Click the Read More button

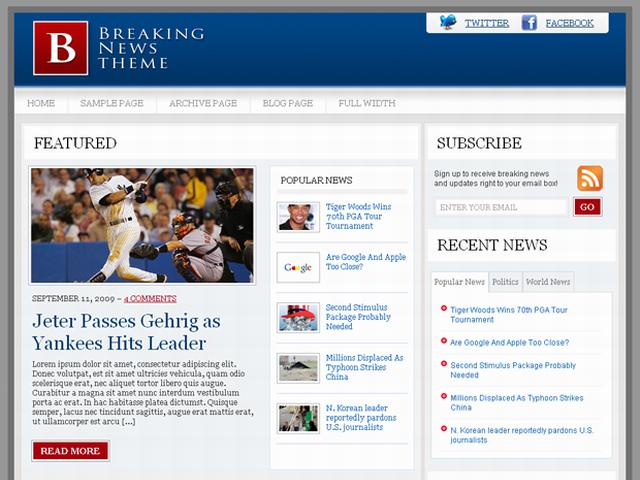70,451
